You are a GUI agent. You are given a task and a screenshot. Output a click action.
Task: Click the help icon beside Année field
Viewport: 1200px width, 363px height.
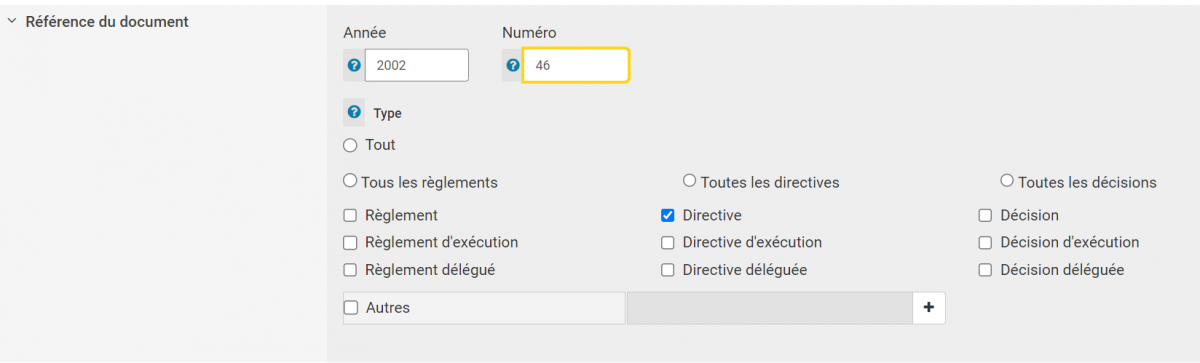[353, 66]
